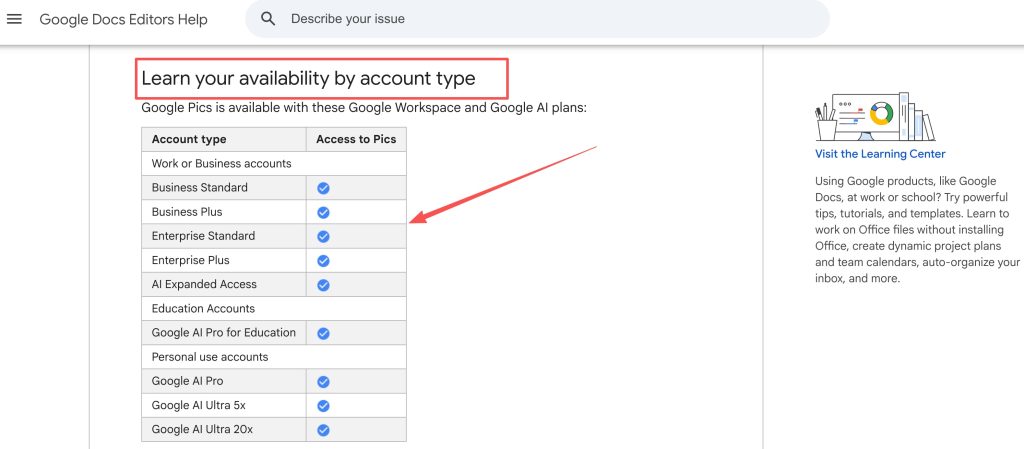Click the Enterprise Plus cell

point(224,260)
